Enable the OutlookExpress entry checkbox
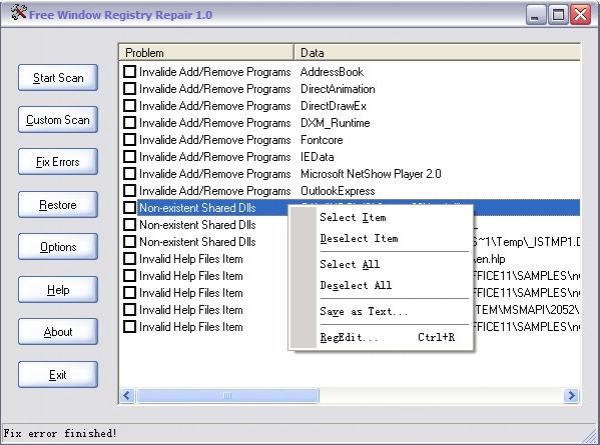 [129, 191]
